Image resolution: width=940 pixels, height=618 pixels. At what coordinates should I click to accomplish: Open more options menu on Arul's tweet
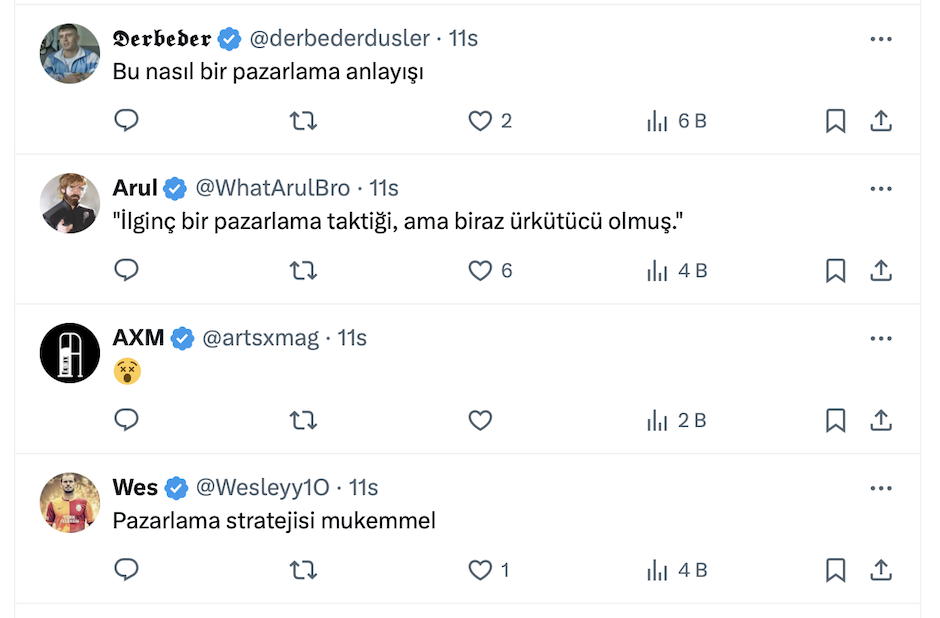(x=880, y=189)
